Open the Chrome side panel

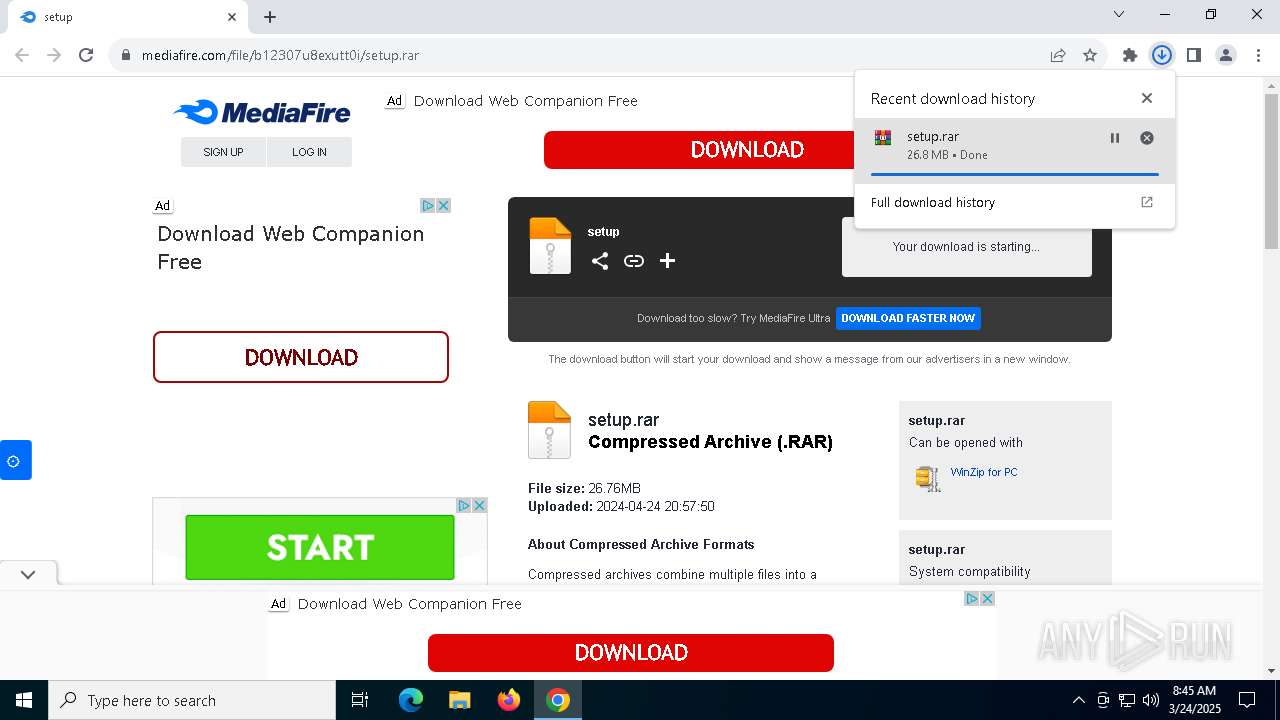(x=1194, y=55)
